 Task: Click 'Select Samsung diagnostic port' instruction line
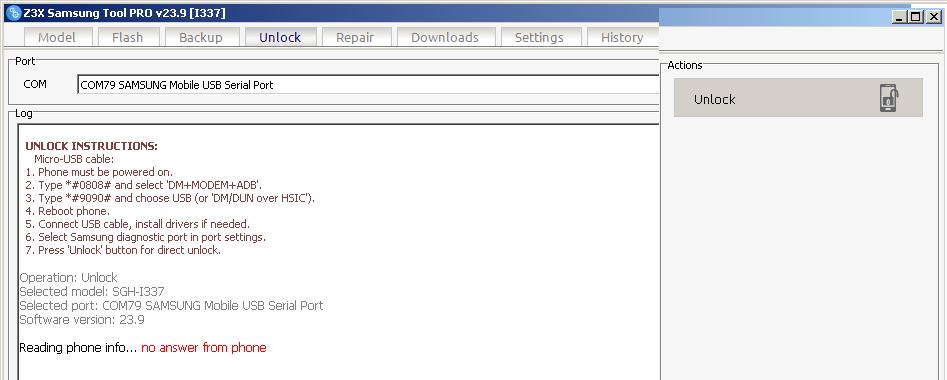pyautogui.click(x=146, y=237)
